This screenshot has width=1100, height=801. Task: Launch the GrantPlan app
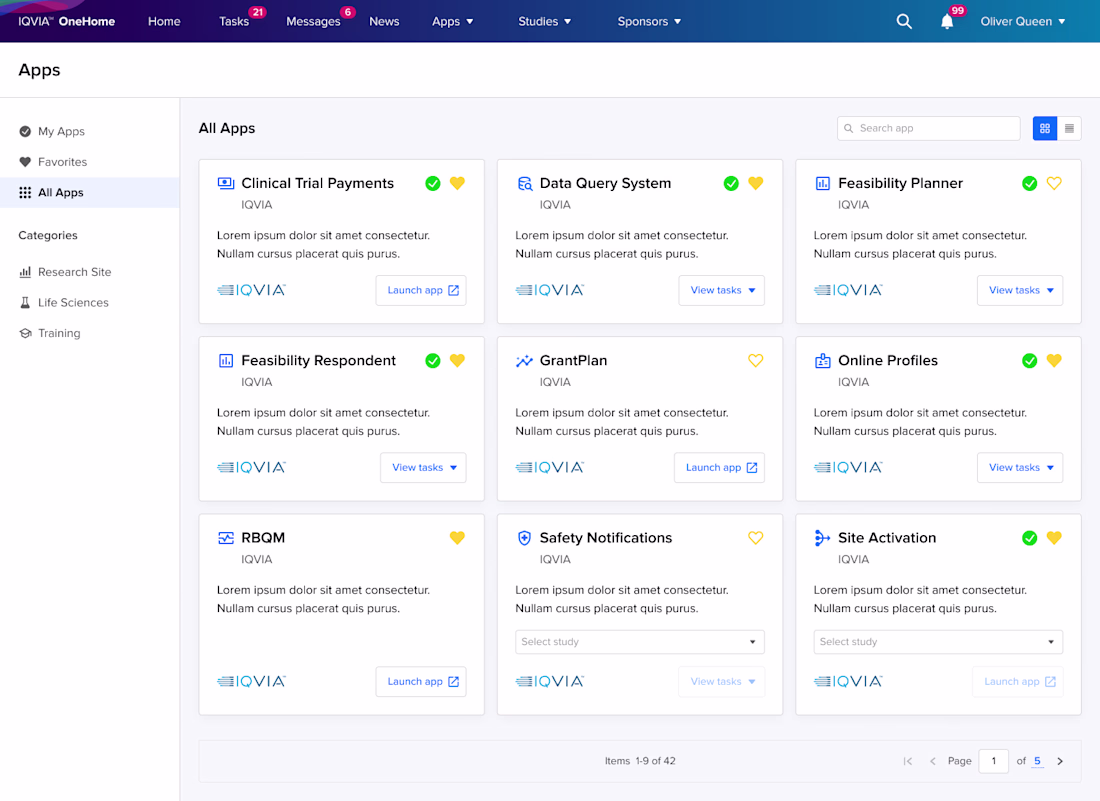(719, 468)
